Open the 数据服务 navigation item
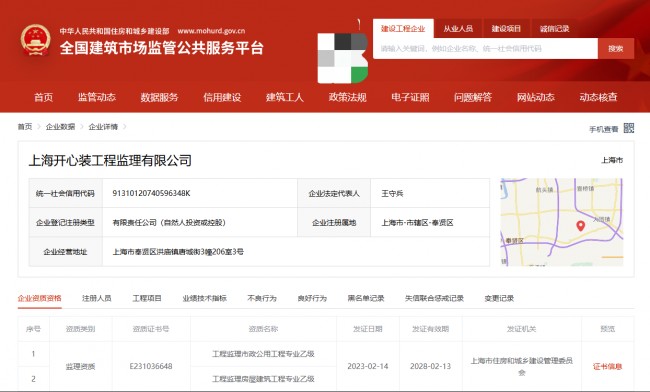 tap(159, 97)
